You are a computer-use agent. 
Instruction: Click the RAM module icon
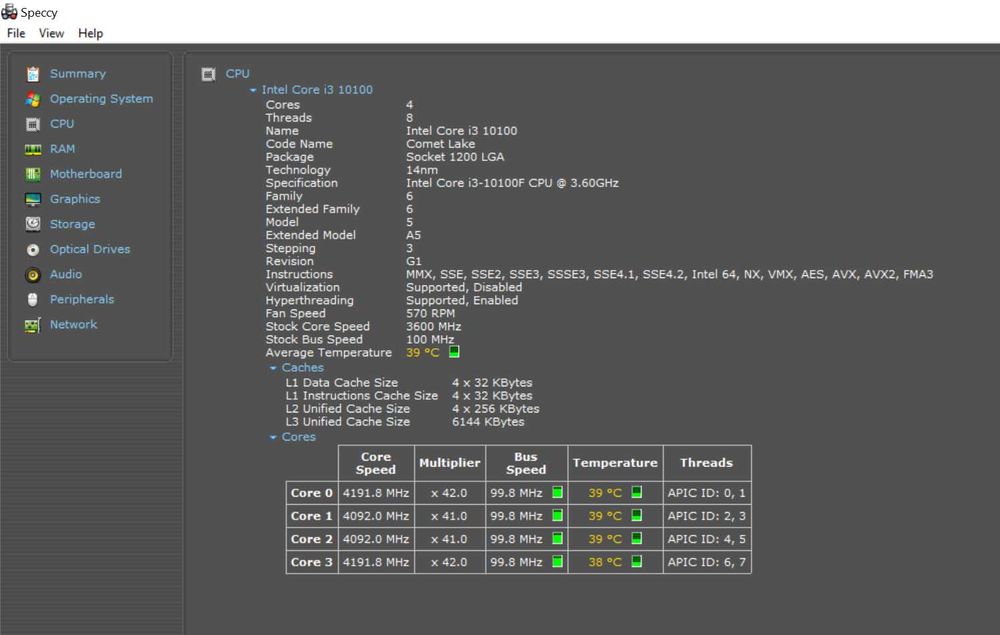pyautogui.click(x=33, y=149)
